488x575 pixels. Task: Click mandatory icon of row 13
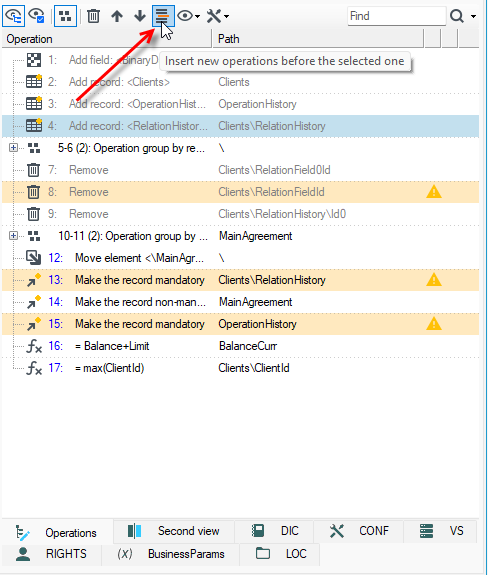pos(34,280)
